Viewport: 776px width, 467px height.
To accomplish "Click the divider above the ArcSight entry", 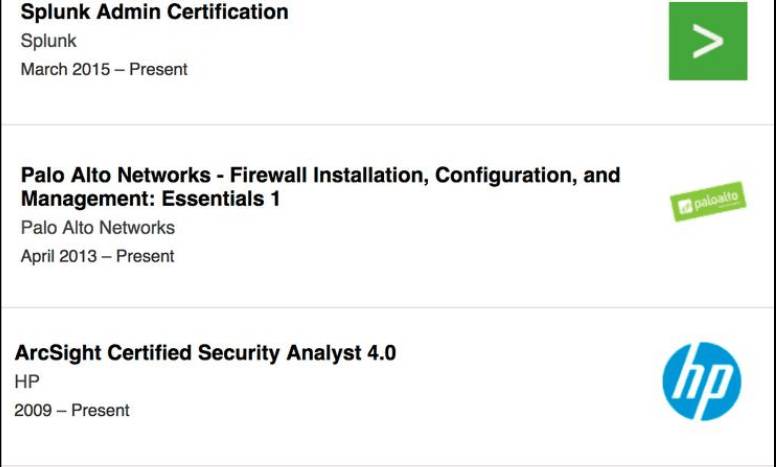I will (x=388, y=308).
